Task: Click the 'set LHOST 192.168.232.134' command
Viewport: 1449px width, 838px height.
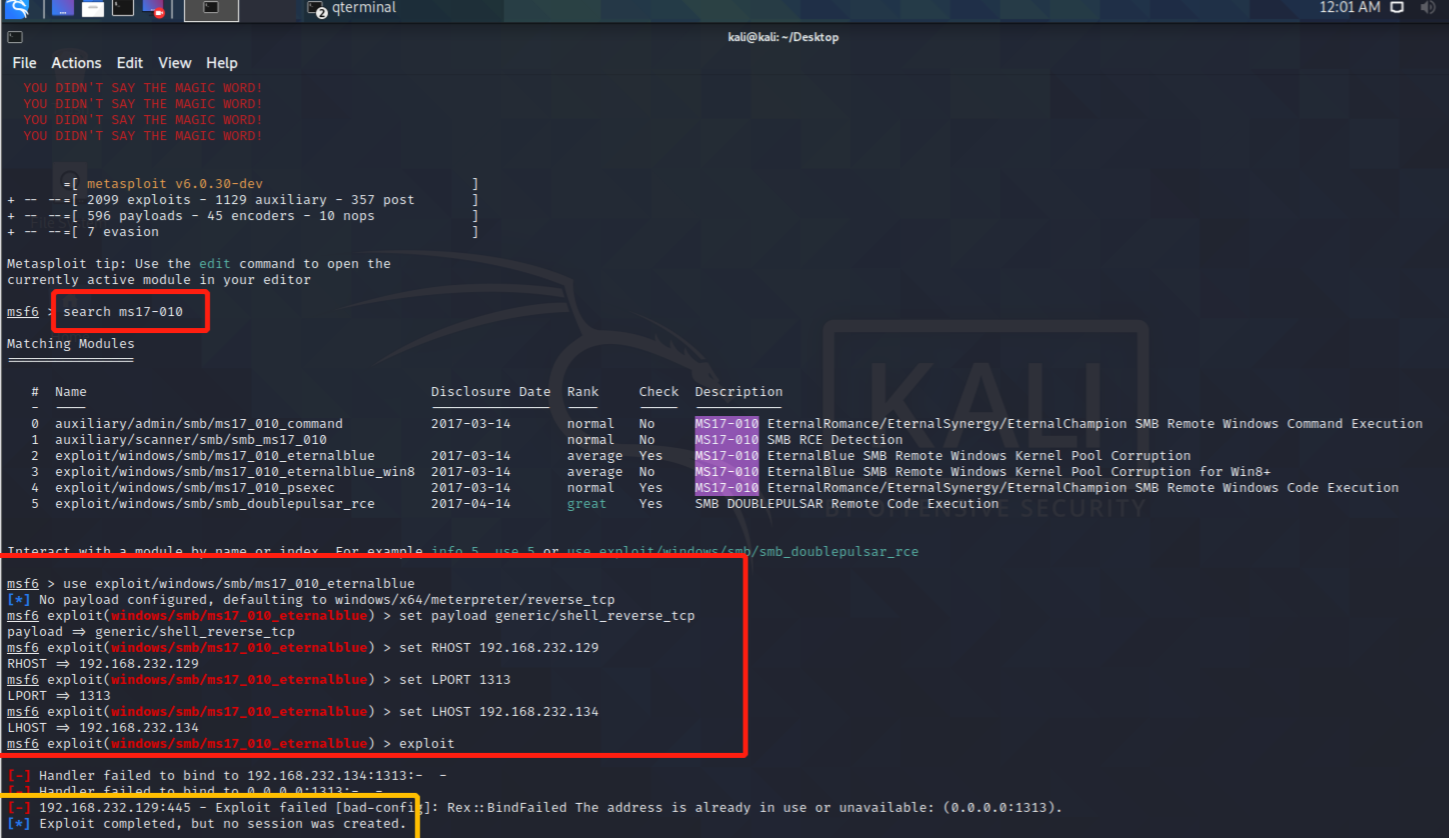Action: pos(499,712)
